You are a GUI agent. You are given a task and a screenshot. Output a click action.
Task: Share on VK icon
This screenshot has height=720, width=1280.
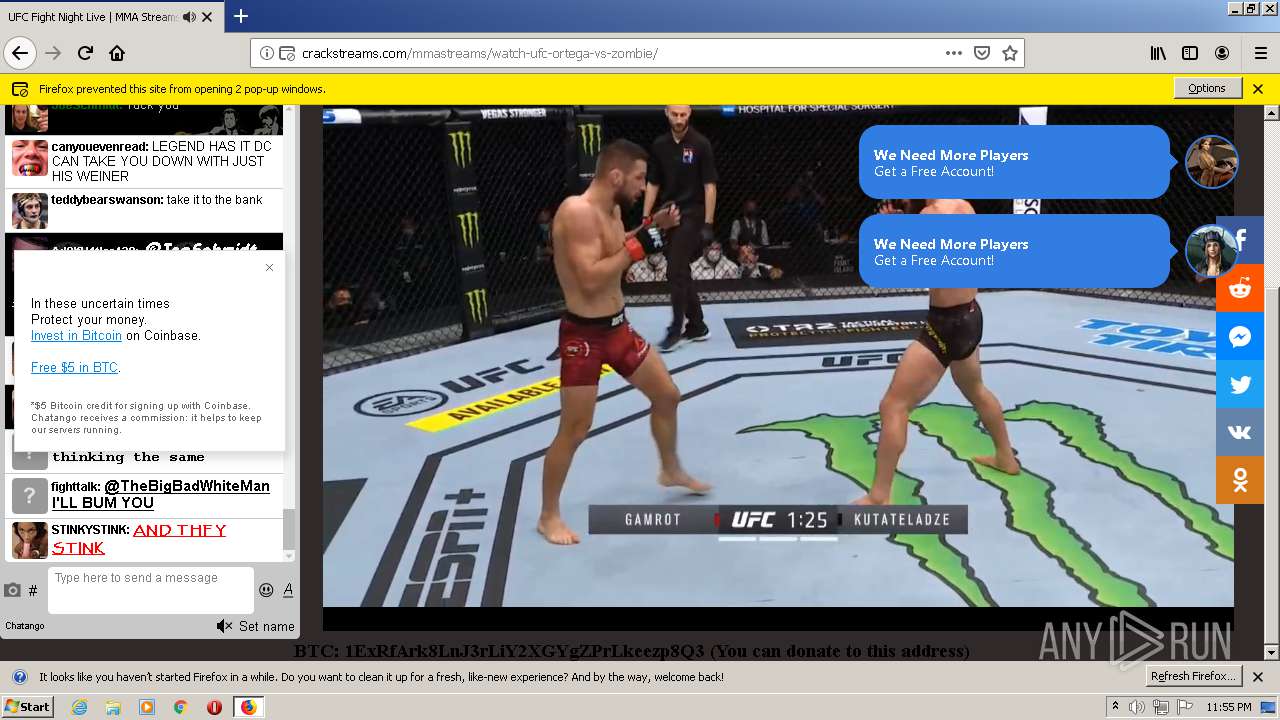[1240, 432]
